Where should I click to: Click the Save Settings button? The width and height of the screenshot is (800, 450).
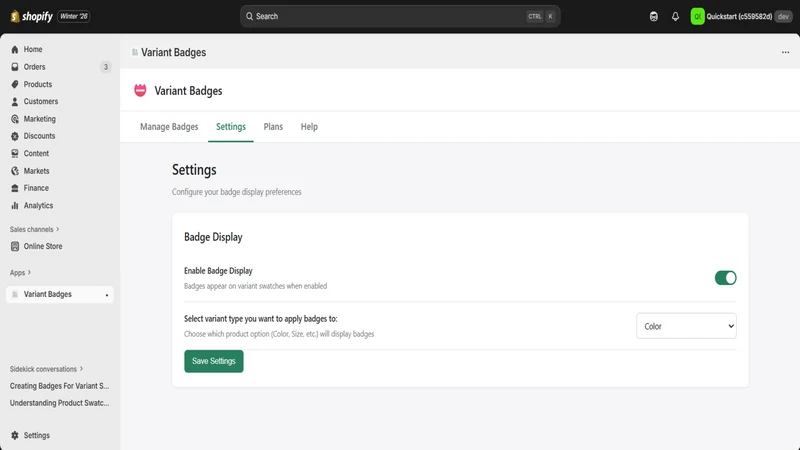click(x=214, y=361)
